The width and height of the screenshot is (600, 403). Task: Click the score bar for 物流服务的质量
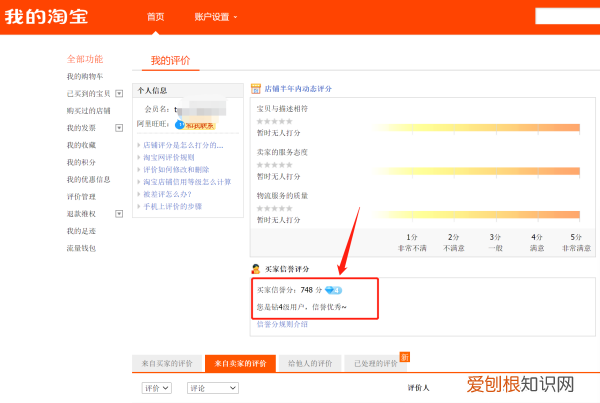pos(476,214)
